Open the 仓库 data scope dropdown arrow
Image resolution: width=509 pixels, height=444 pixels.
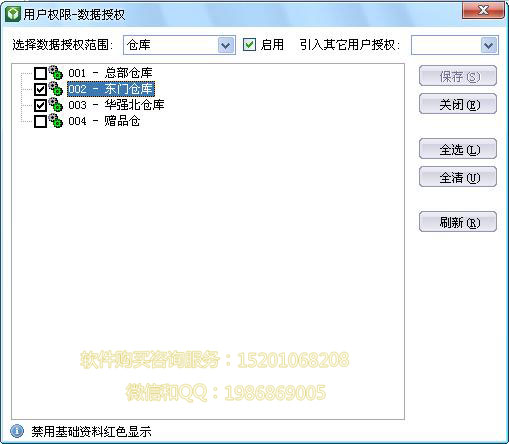[x=226, y=45]
